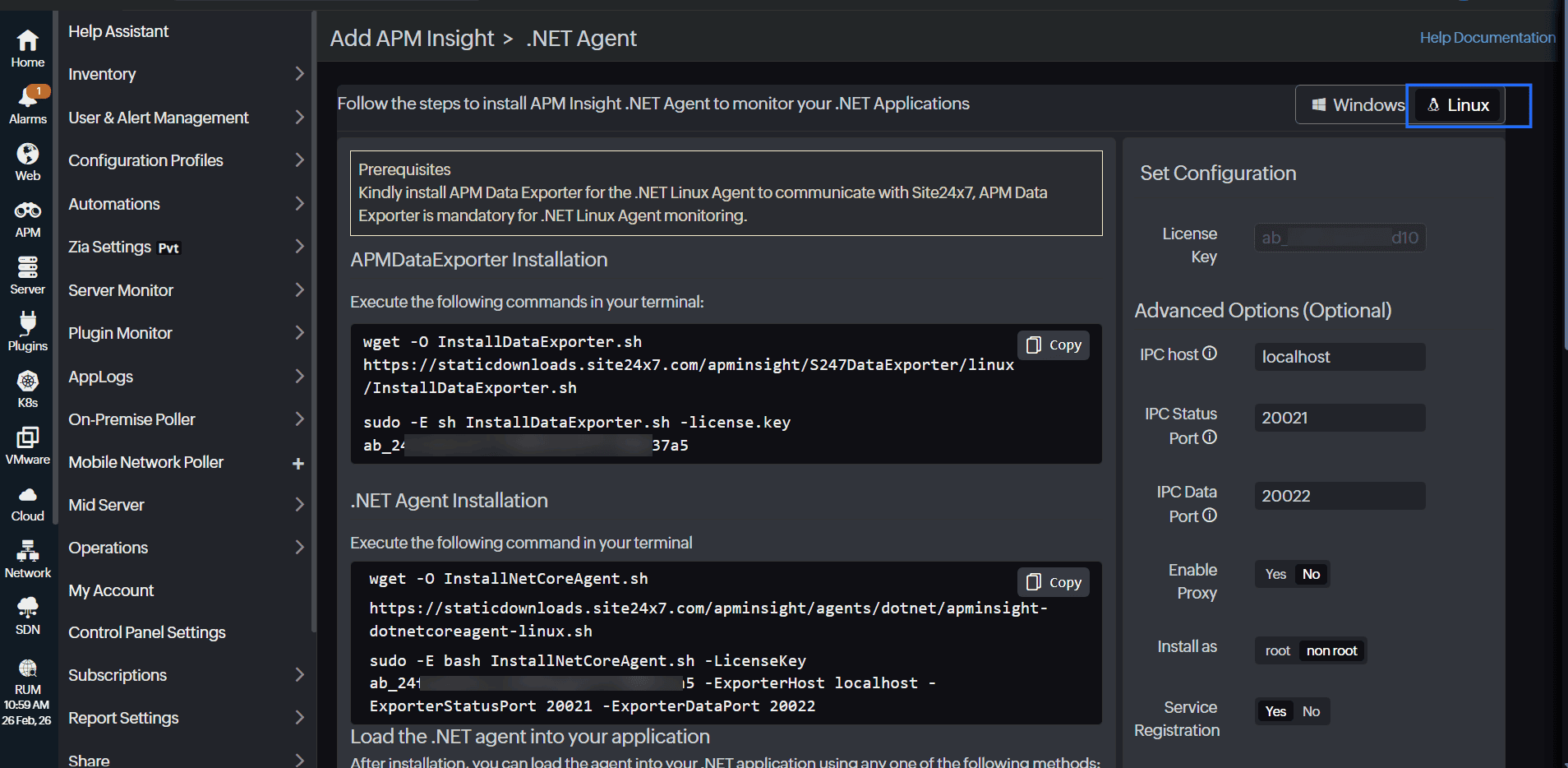Expand the Inventory menu

(x=185, y=74)
